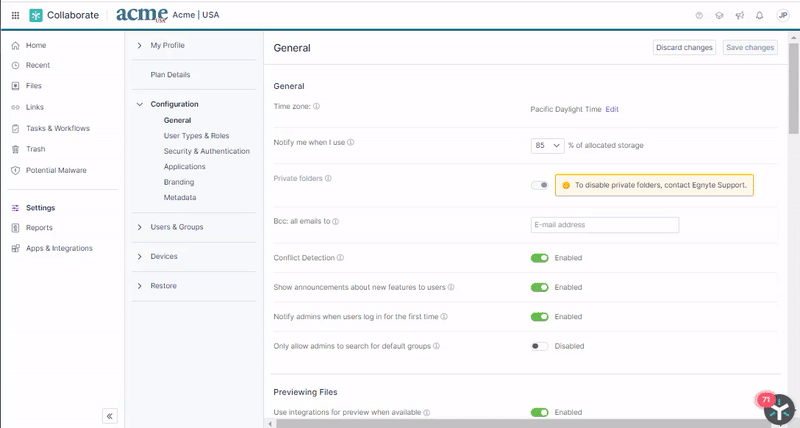Toggle Conflict Detection off
Image resolution: width=800 pixels, height=428 pixels.
coord(540,258)
